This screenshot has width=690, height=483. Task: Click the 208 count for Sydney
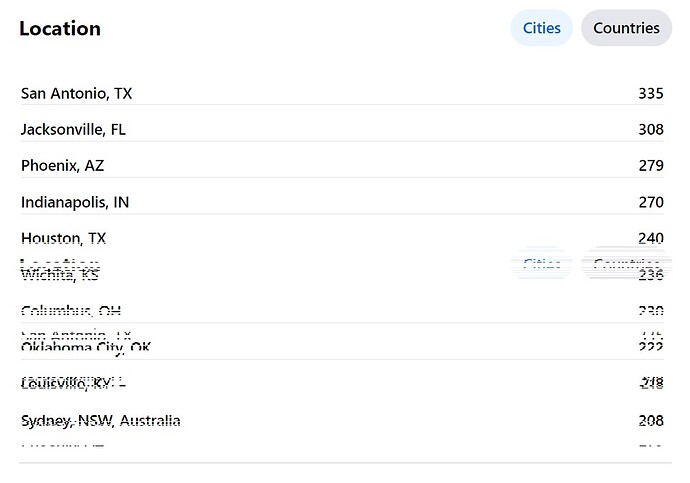click(x=651, y=421)
